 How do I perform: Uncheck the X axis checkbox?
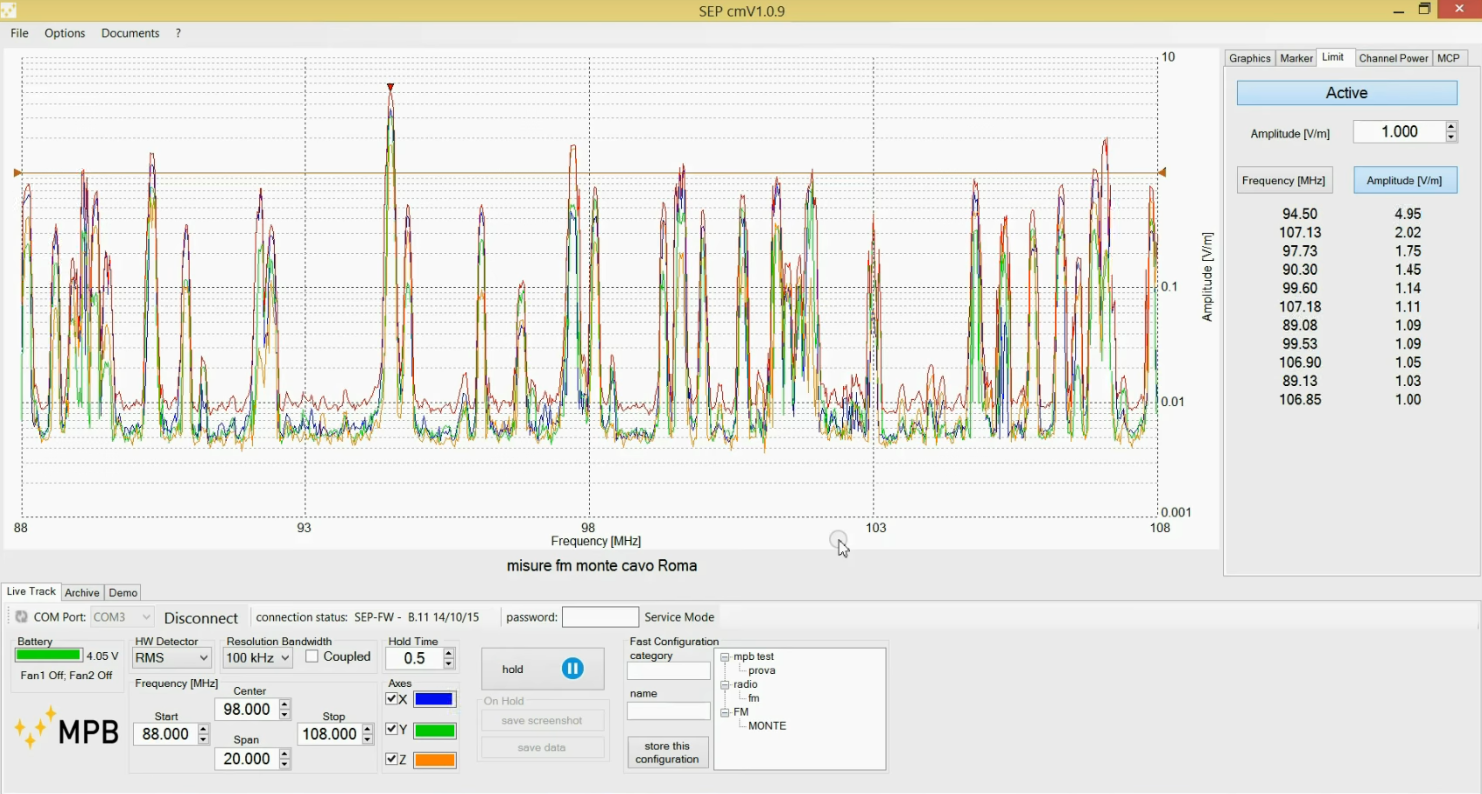pyautogui.click(x=392, y=699)
